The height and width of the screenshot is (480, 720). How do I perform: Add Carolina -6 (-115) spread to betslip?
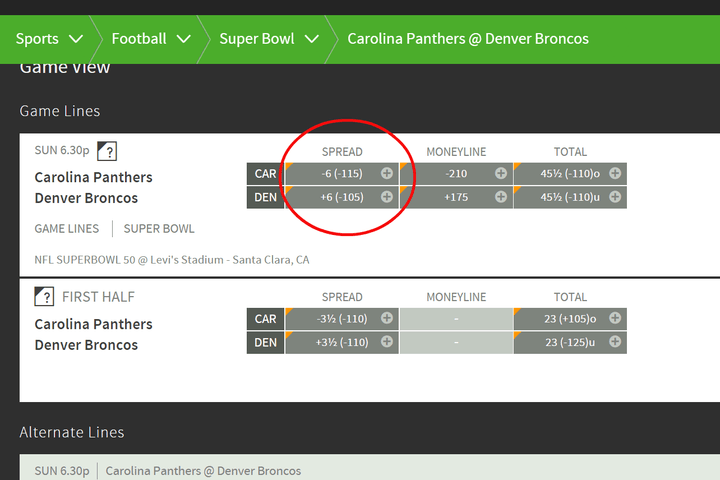[342, 174]
